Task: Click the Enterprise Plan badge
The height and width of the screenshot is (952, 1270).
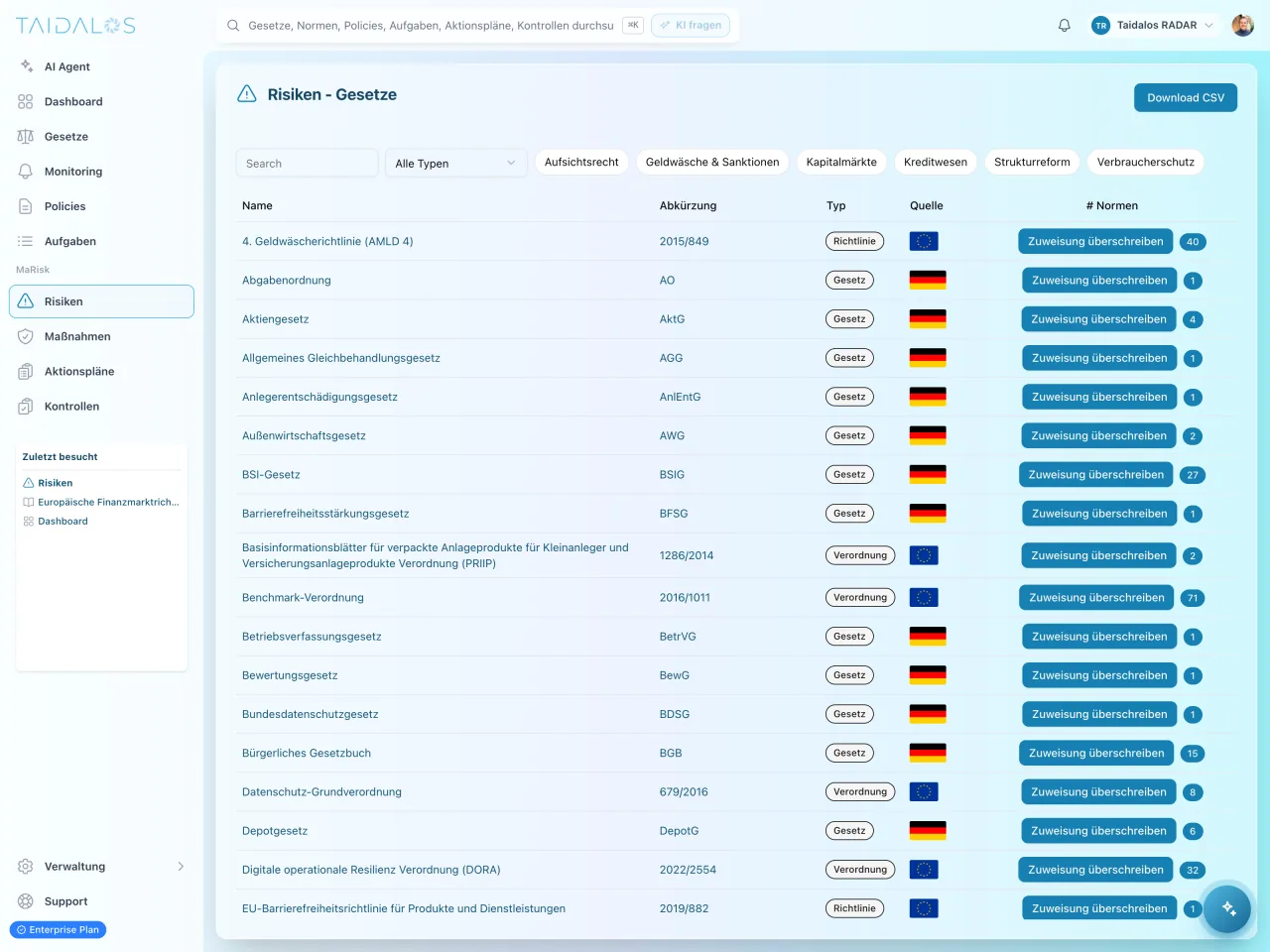Action: [x=58, y=930]
